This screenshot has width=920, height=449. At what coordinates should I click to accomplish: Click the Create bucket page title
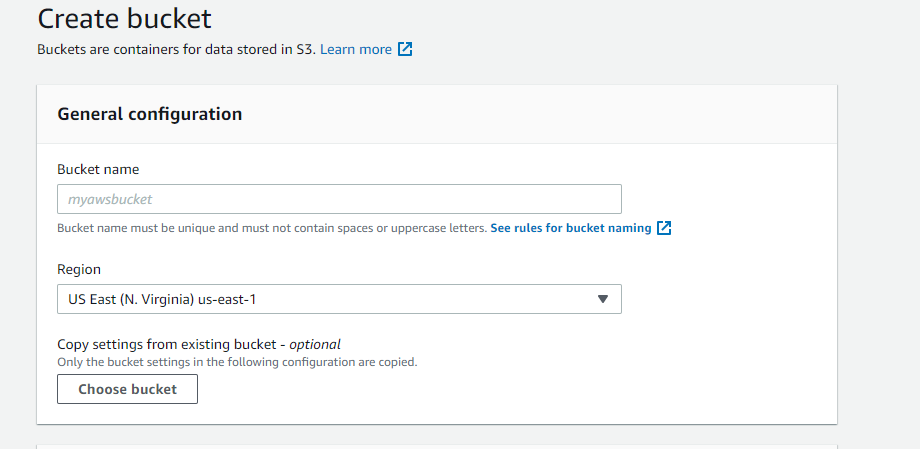124,18
